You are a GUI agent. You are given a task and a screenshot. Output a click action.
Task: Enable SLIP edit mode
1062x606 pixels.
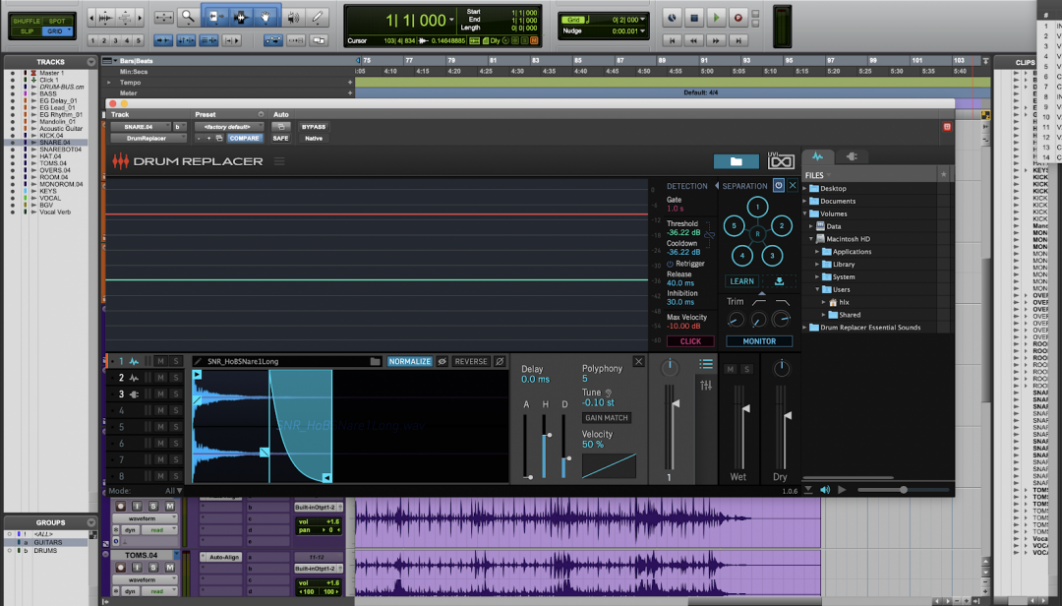pos(26,31)
